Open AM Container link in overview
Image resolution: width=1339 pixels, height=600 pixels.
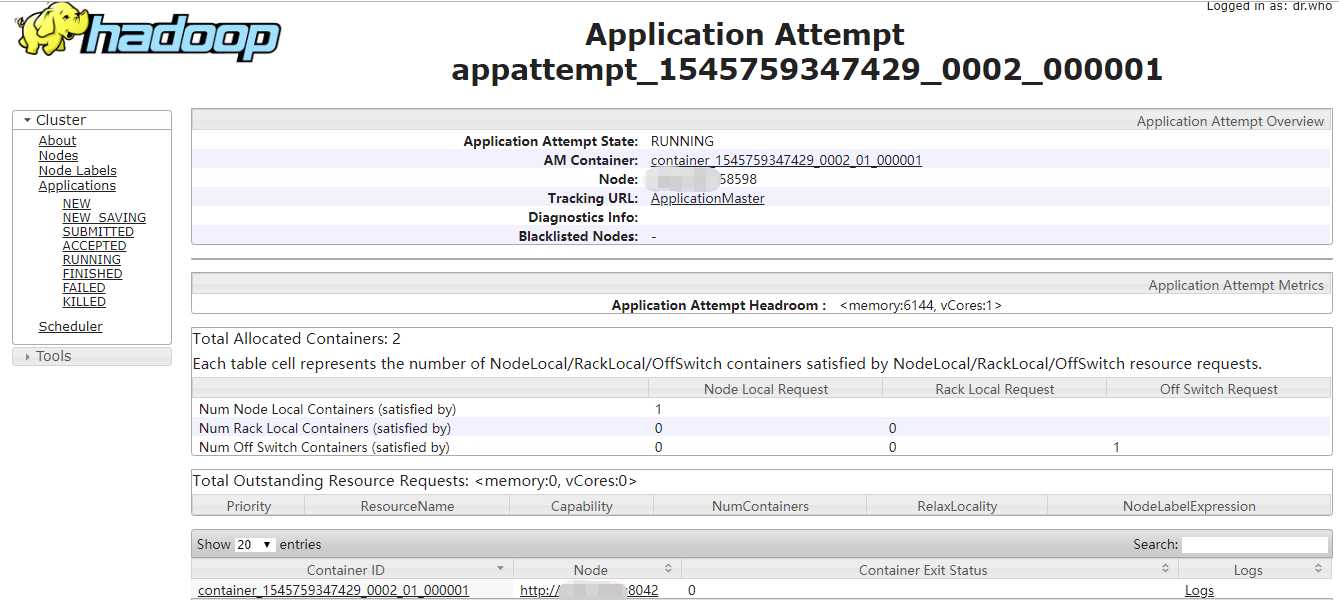click(786, 160)
